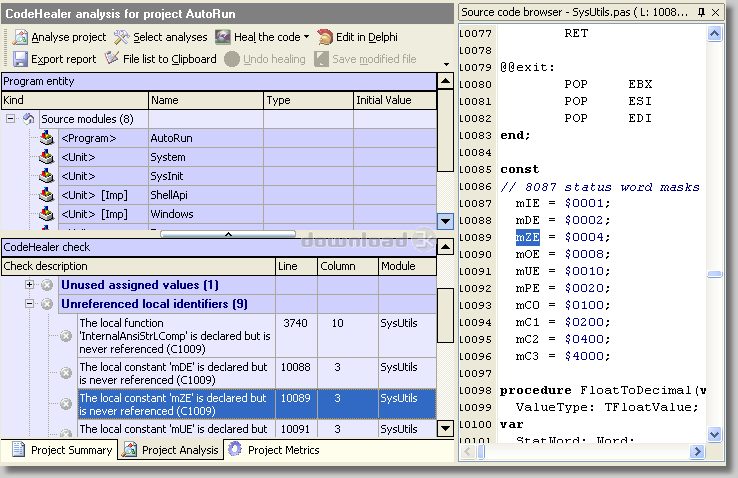The image size is (738, 478).
Task: Select the System unit name
Action: coord(168,157)
